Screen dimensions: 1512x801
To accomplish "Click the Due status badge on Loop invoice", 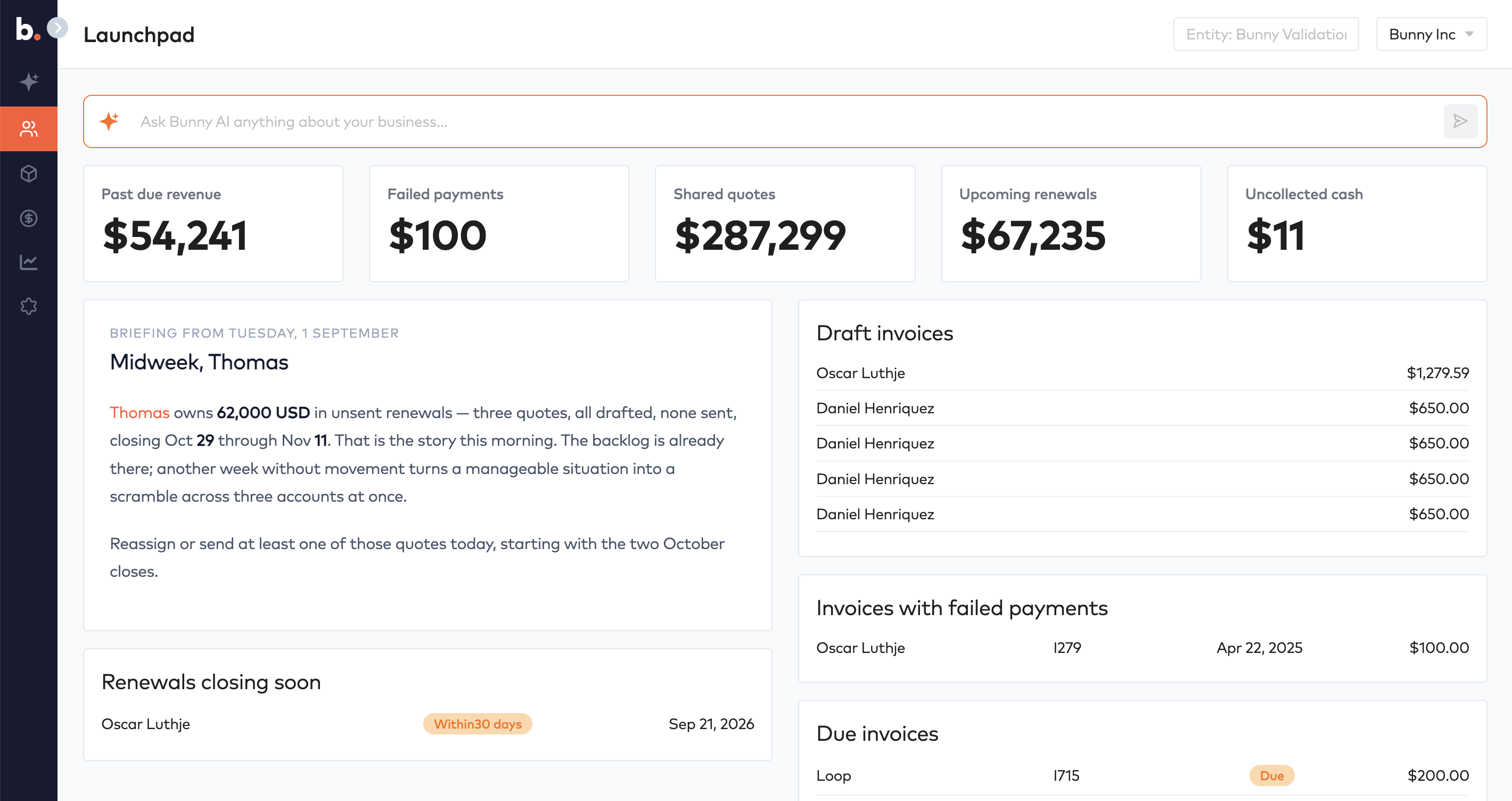I will [x=1272, y=776].
